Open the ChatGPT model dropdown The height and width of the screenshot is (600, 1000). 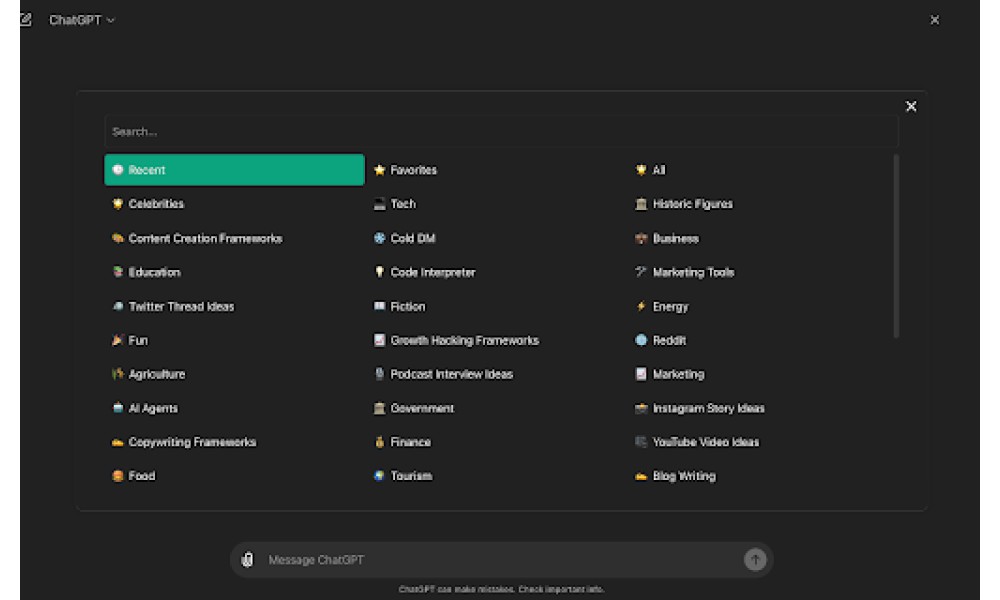(x=82, y=20)
